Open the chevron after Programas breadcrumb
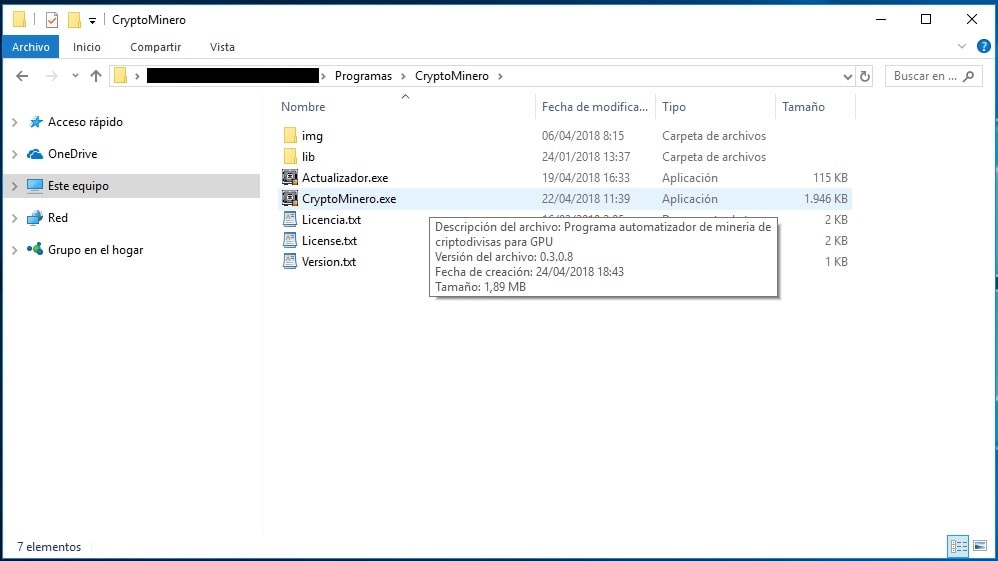 click(404, 76)
